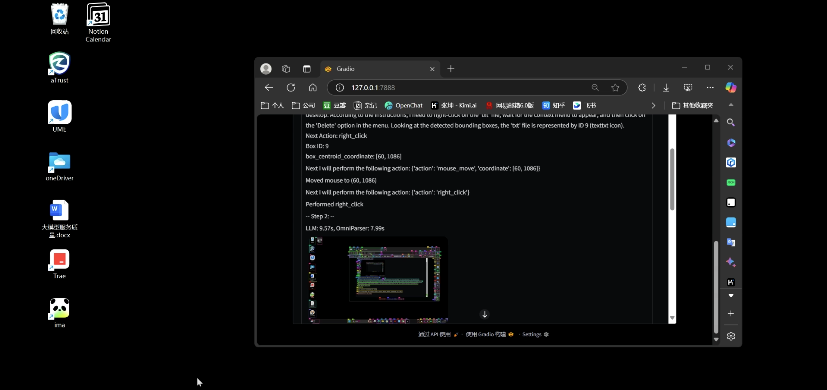Open the first bookmarks folder
The image size is (827, 390).
coord(273,106)
